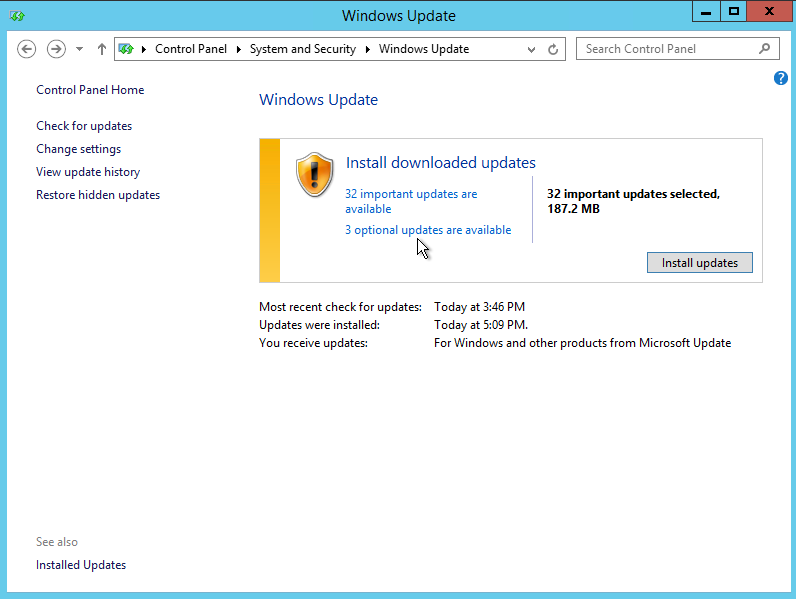Click the text Today at 3:46 PM
The height and width of the screenshot is (599, 796).
click(x=479, y=307)
